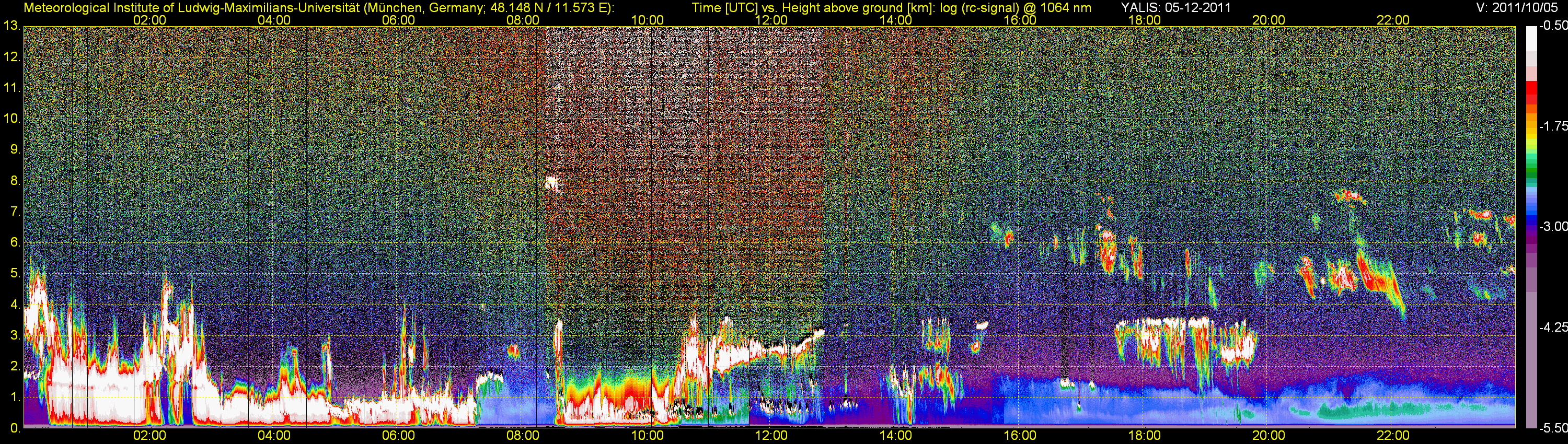Click the 7 km height axis label
The width and height of the screenshot is (1568, 444).
(15, 212)
